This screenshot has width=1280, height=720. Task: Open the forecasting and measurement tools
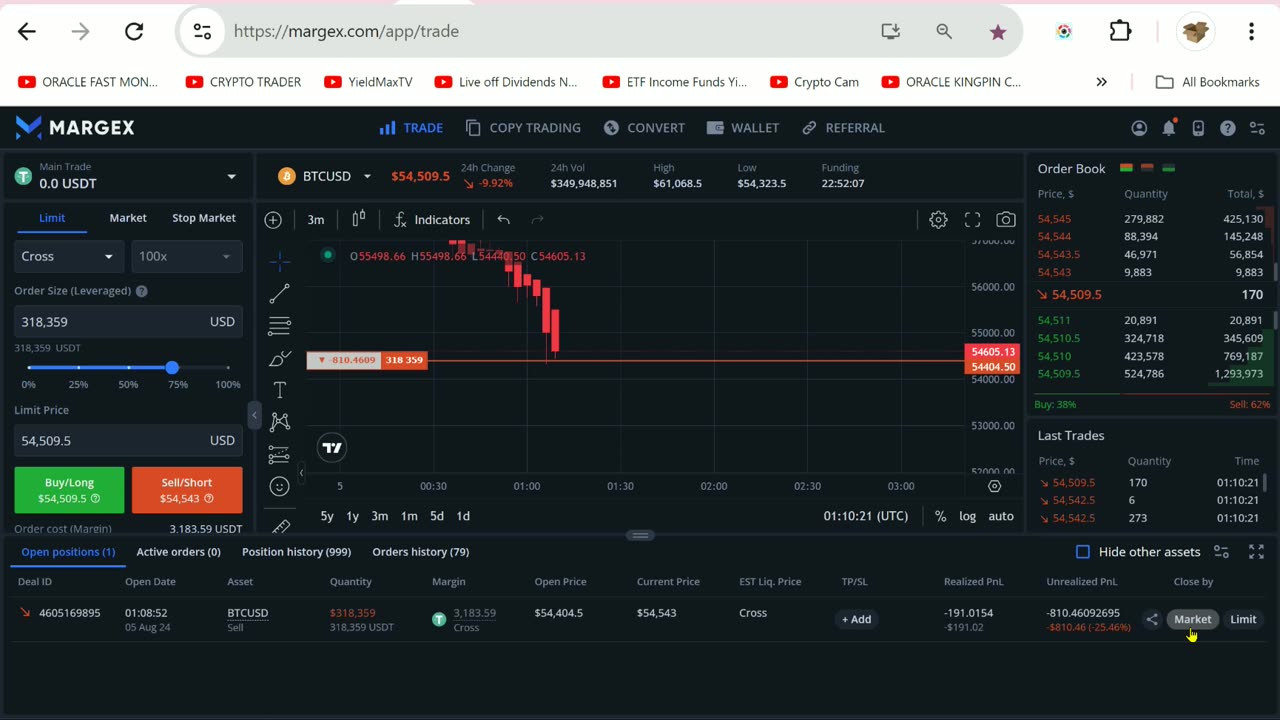pyautogui.click(x=280, y=454)
